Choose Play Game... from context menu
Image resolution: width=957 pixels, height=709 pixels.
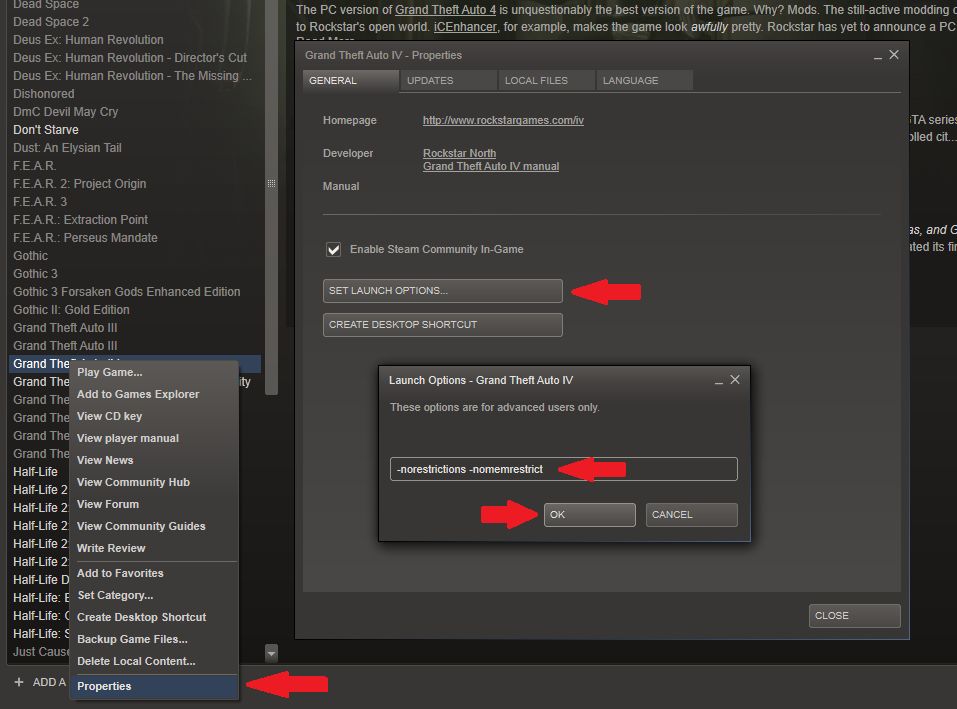(154, 372)
